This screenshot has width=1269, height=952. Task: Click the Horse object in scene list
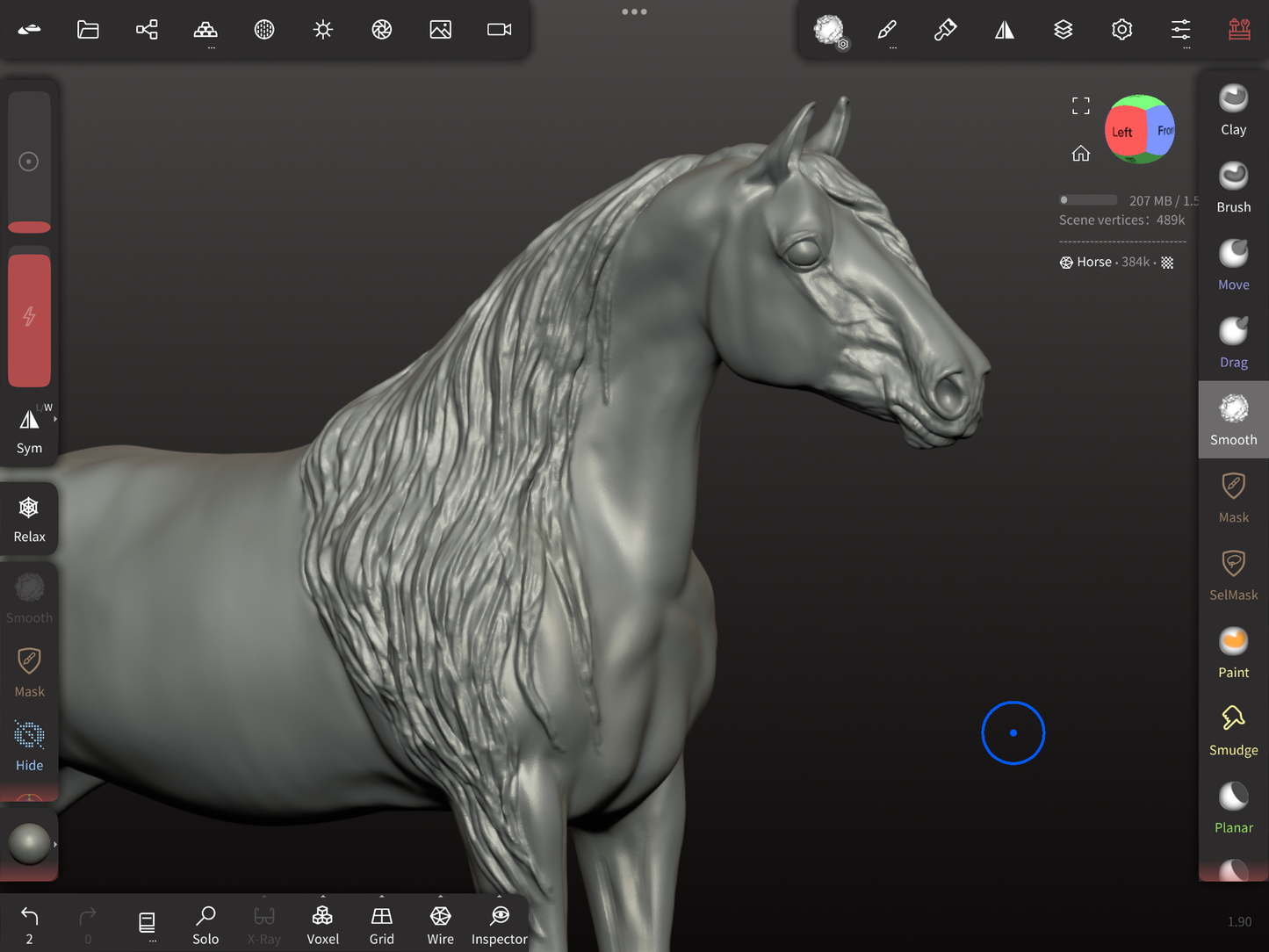coord(1093,262)
